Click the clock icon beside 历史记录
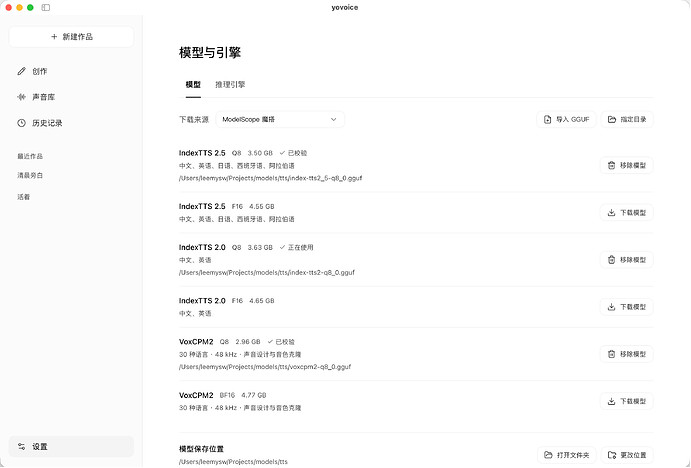The width and height of the screenshot is (691, 468). click(21, 123)
